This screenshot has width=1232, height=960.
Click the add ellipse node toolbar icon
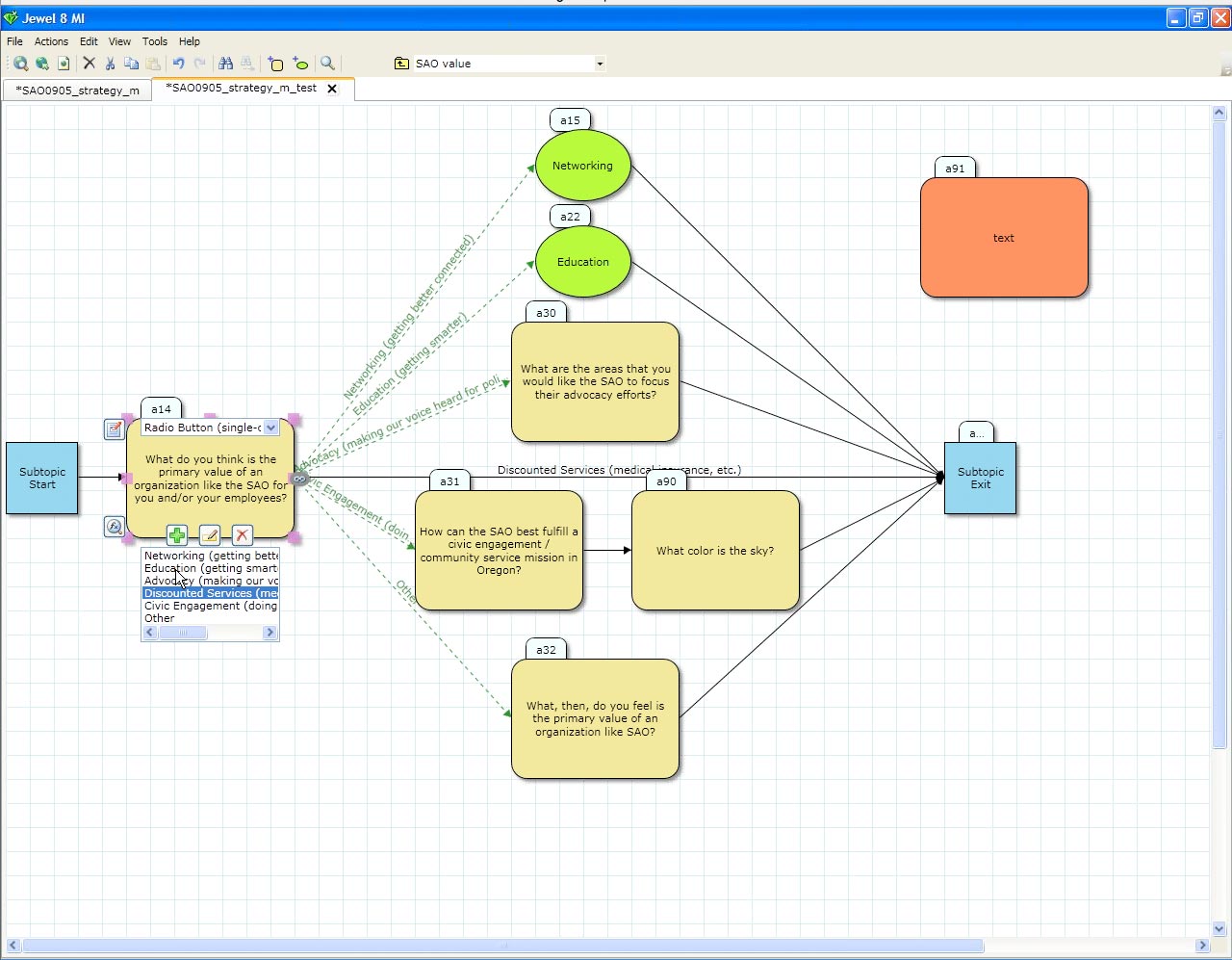coord(300,64)
